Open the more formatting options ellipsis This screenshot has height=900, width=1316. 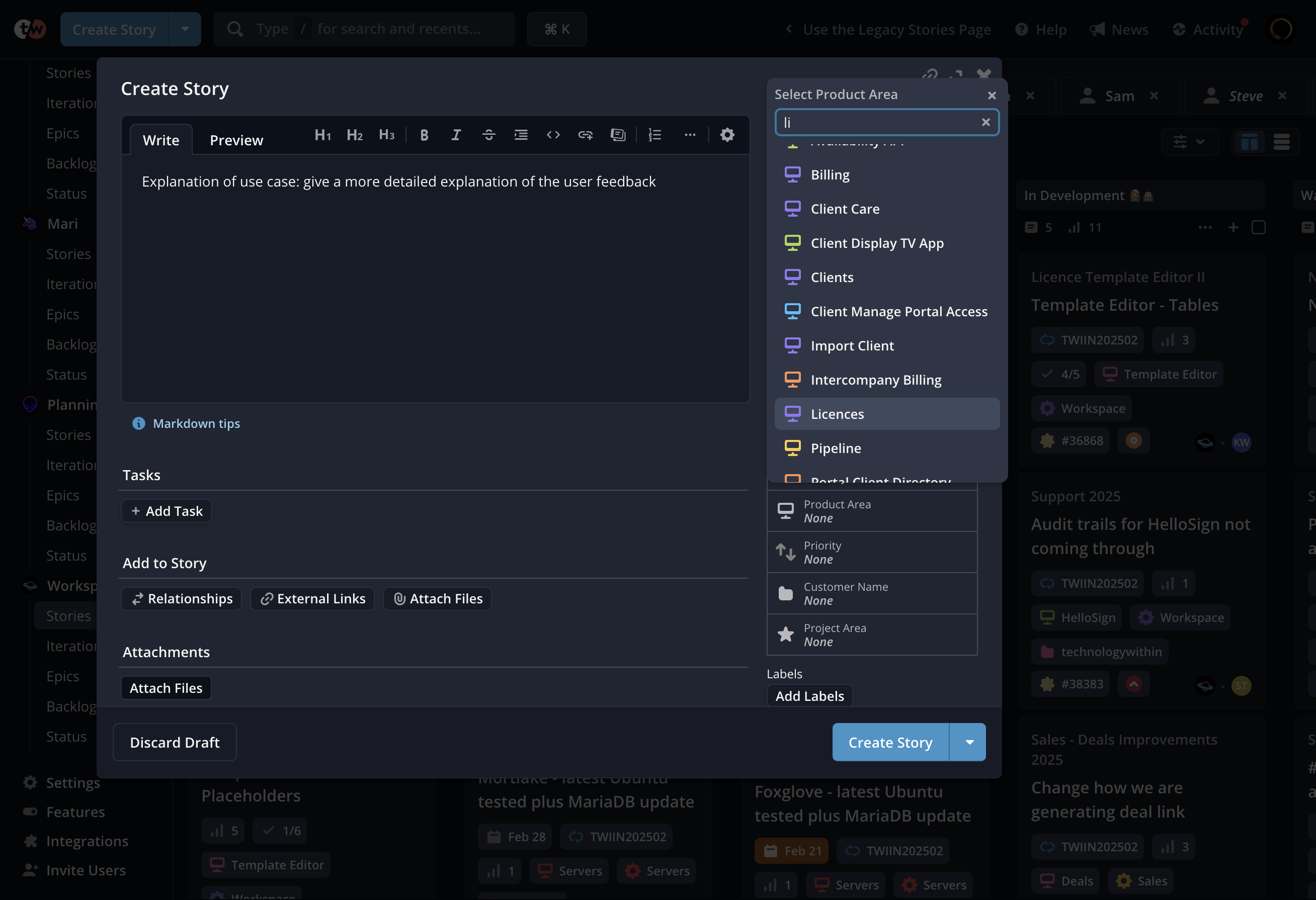pyautogui.click(x=690, y=135)
